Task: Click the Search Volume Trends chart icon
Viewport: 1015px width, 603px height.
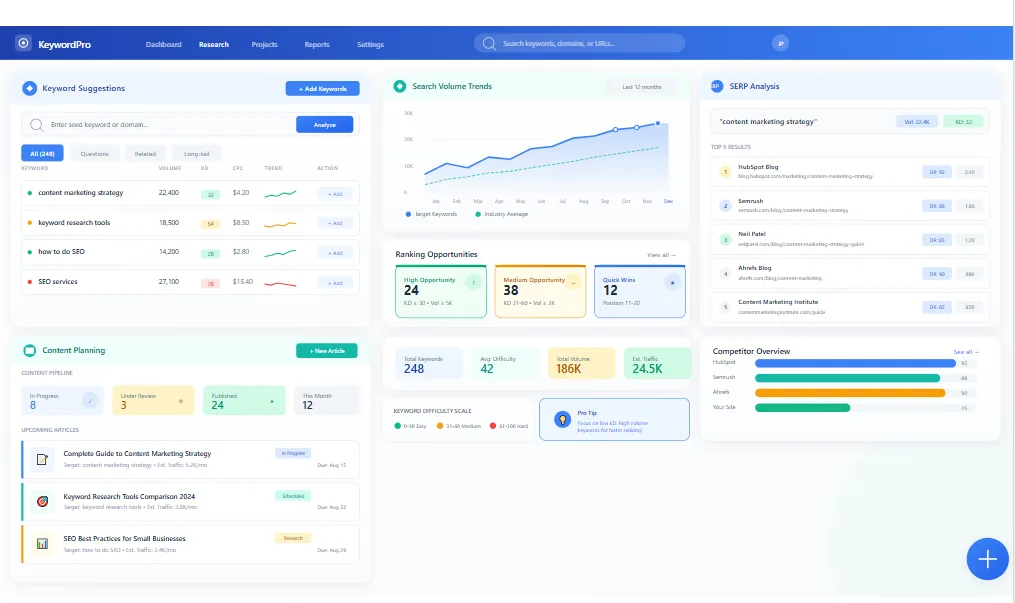Action: pyautogui.click(x=400, y=86)
